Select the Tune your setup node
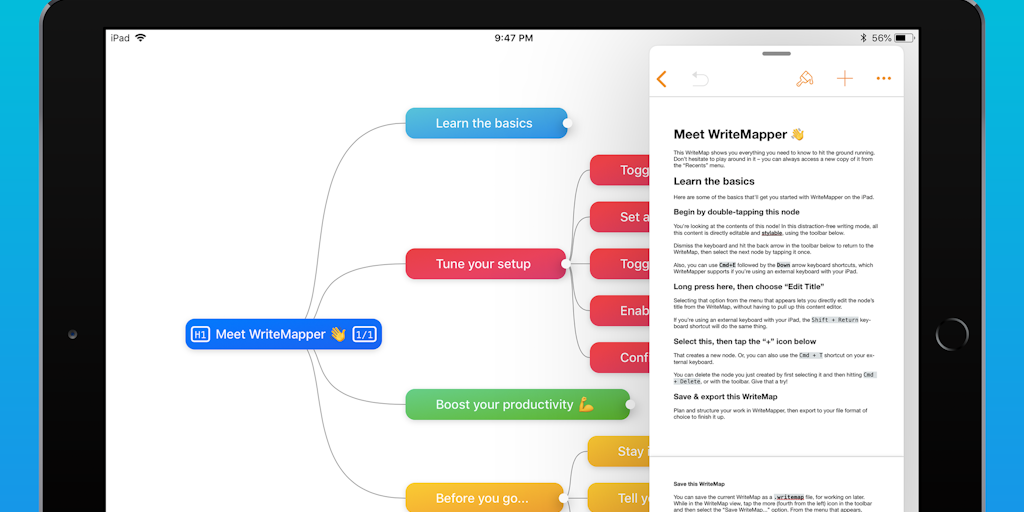Image resolution: width=1024 pixels, height=512 pixels. click(x=485, y=264)
